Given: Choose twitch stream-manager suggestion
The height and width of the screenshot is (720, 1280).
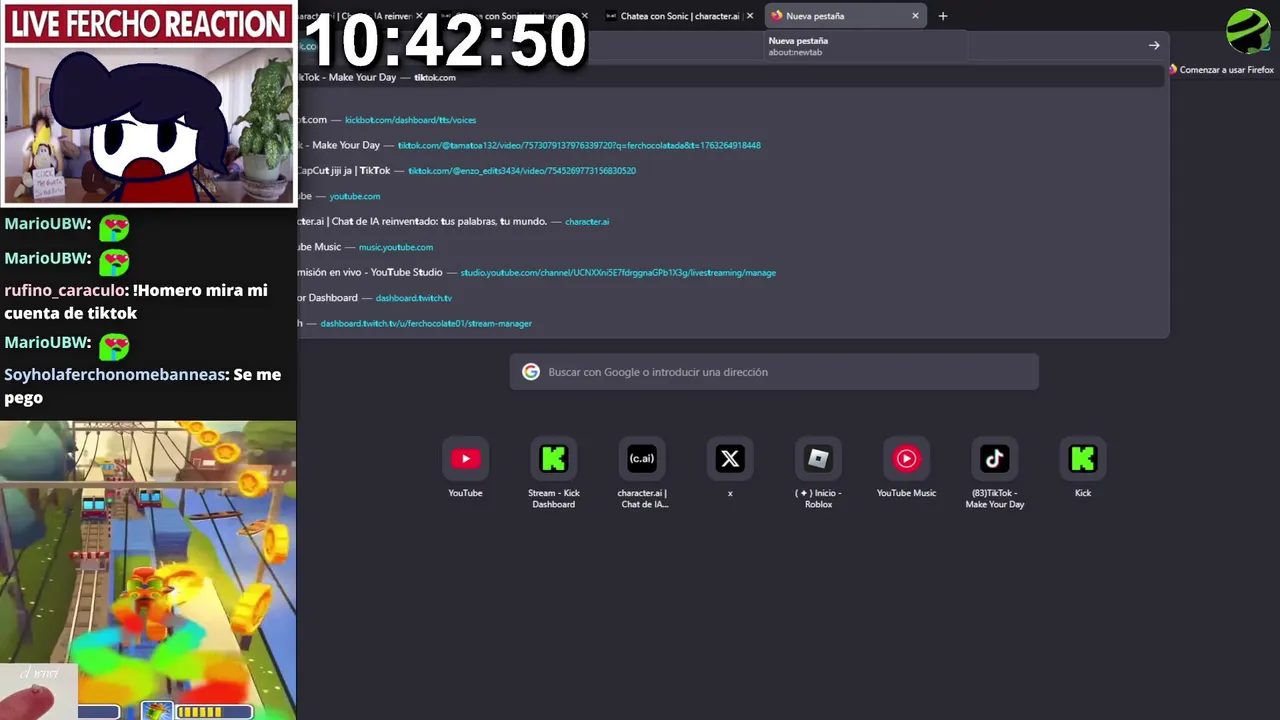Looking at the screenshot, I should (732, 323).
